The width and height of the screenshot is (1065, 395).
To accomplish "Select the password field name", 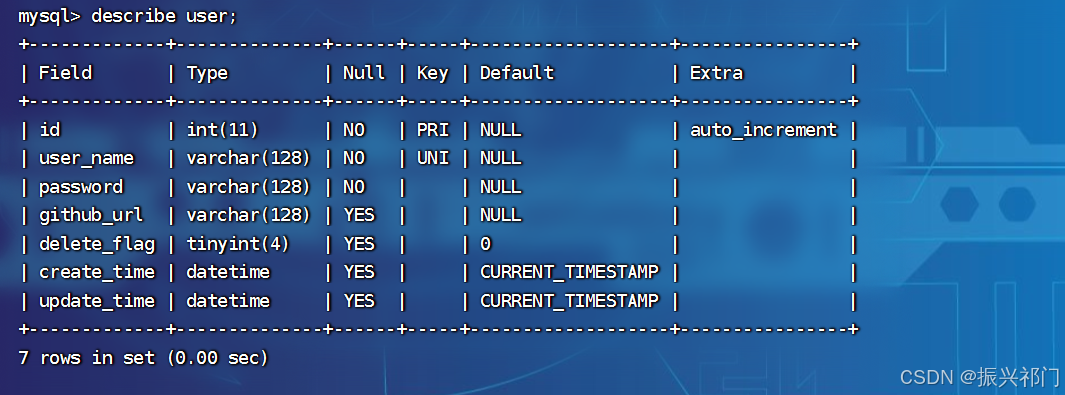I will coord(81,187).
